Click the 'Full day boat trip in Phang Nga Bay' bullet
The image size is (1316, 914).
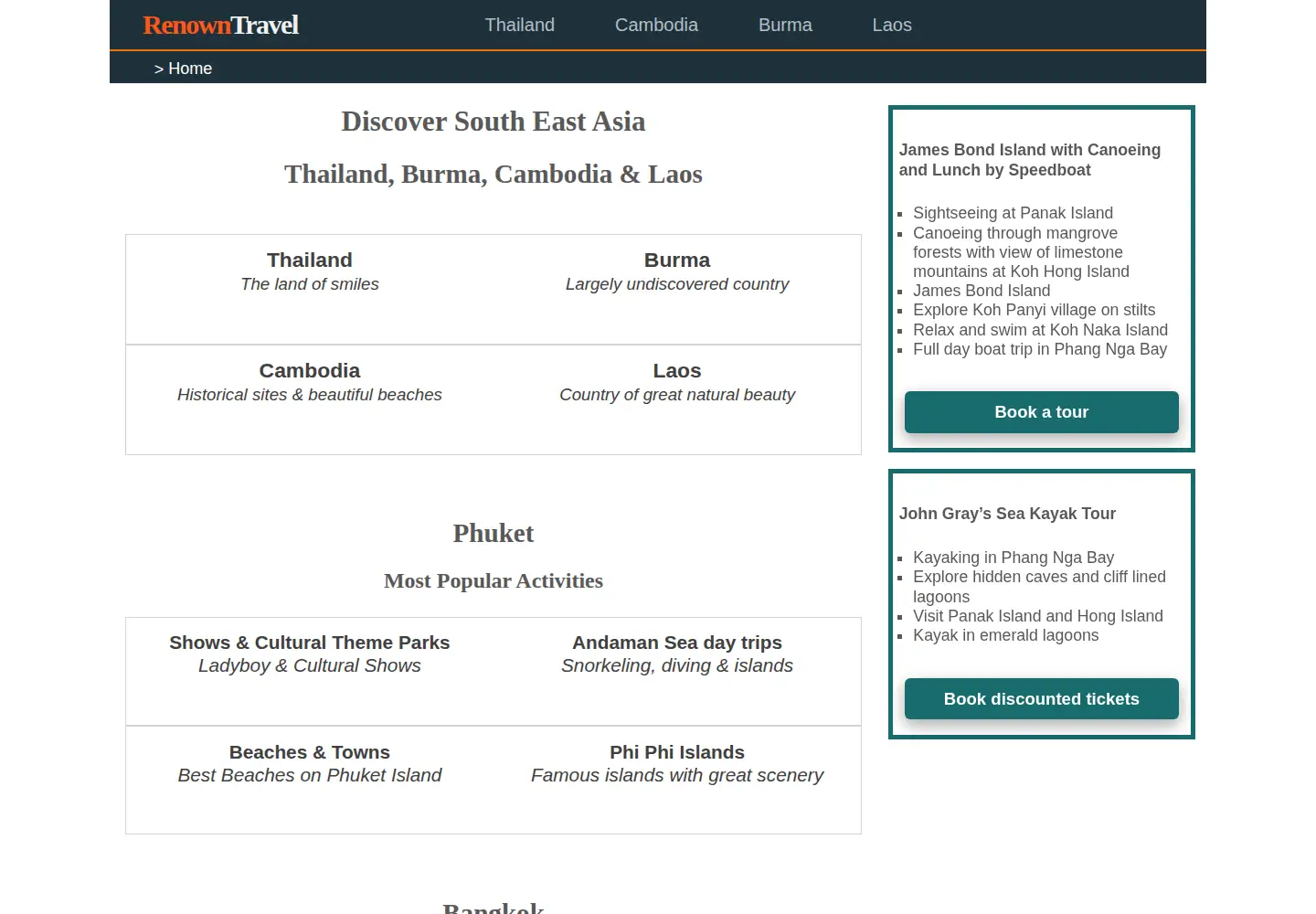click(x=1040, y=349)
